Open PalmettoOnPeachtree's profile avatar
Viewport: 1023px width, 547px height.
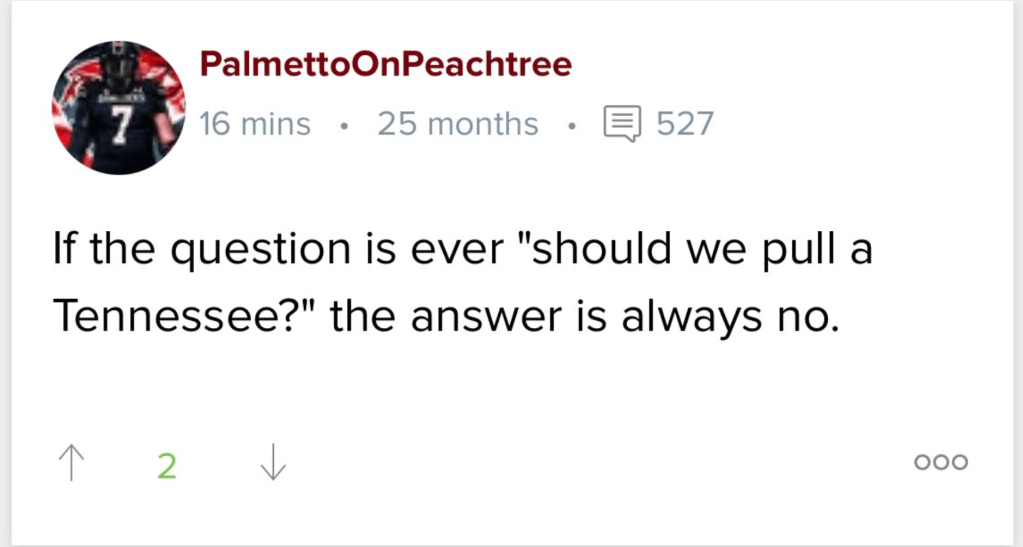(119, 108)
